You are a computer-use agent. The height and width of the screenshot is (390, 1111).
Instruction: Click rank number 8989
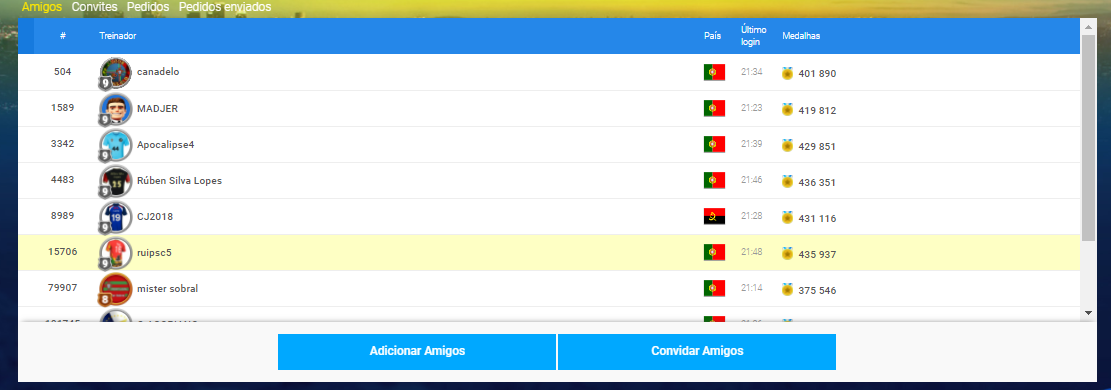62,216
